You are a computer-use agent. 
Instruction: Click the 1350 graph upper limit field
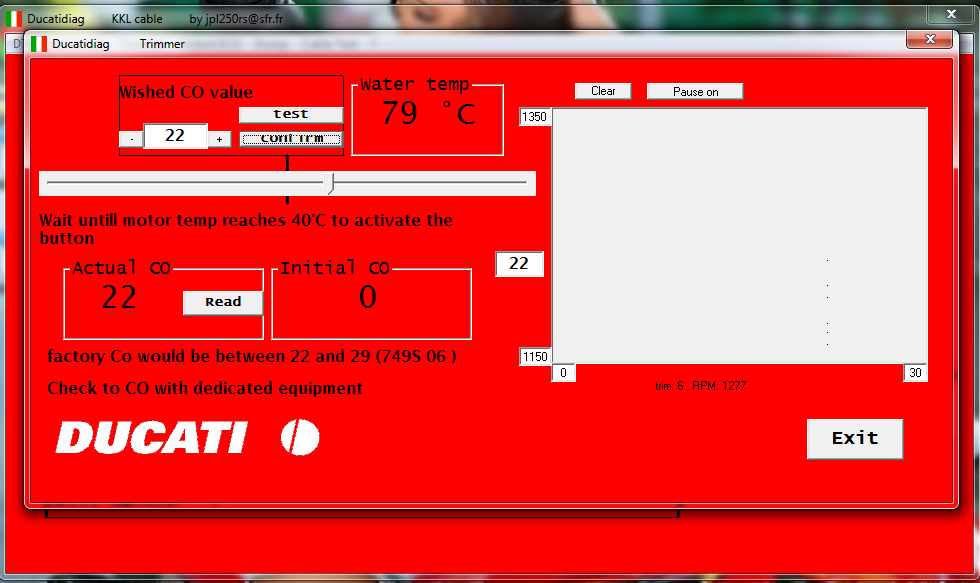[534, 117]
